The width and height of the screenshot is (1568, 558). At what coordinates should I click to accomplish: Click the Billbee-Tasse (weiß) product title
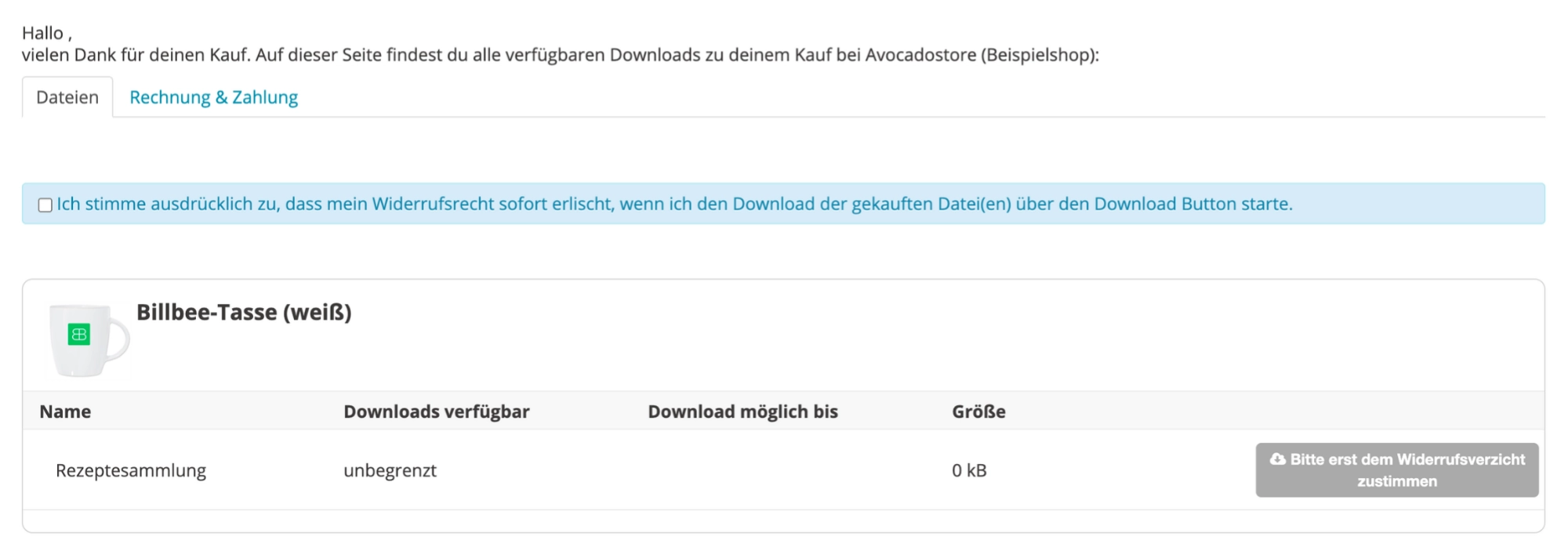[x=244, y=312]
